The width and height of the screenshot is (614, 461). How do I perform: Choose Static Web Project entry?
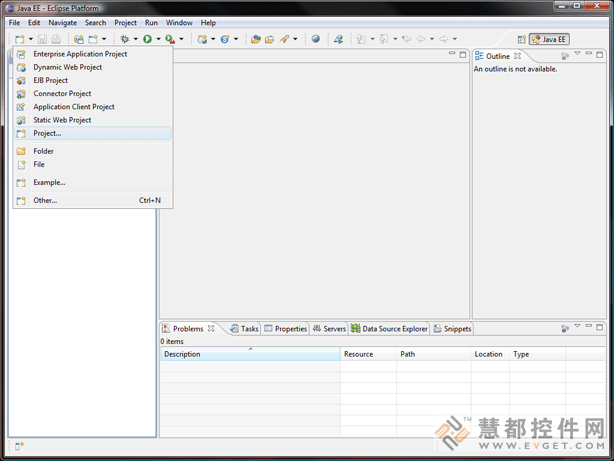(x=93, y=120)
